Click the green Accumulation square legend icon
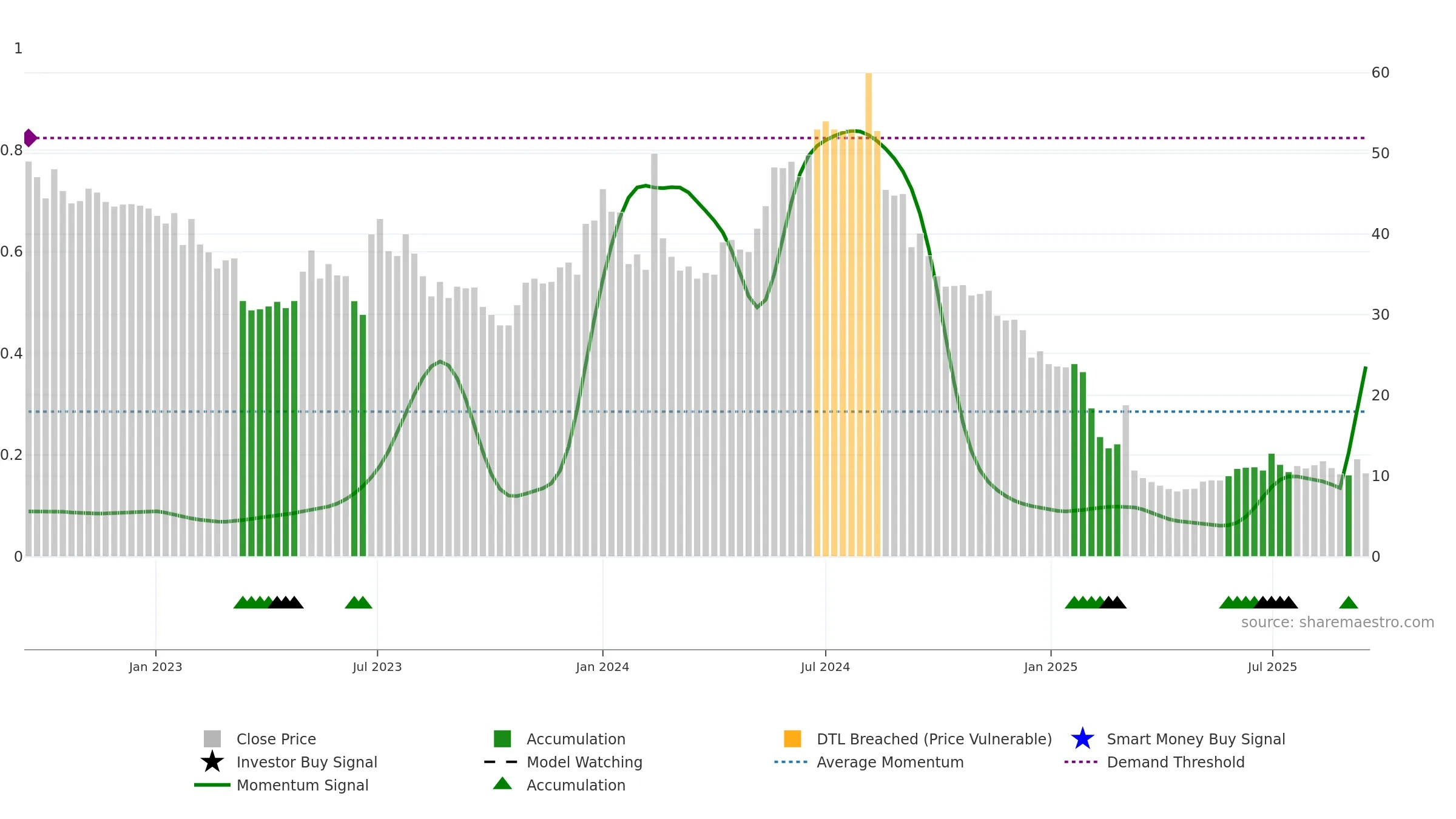Image resolution: width=1456 pixels, height=819 pixels. click(x=502, y=738)
